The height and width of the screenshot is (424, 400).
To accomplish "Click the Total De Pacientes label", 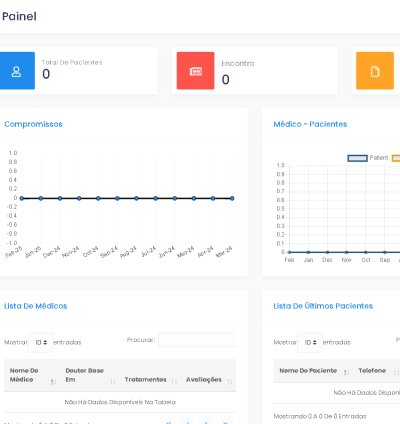I will [x=72, y=62].
